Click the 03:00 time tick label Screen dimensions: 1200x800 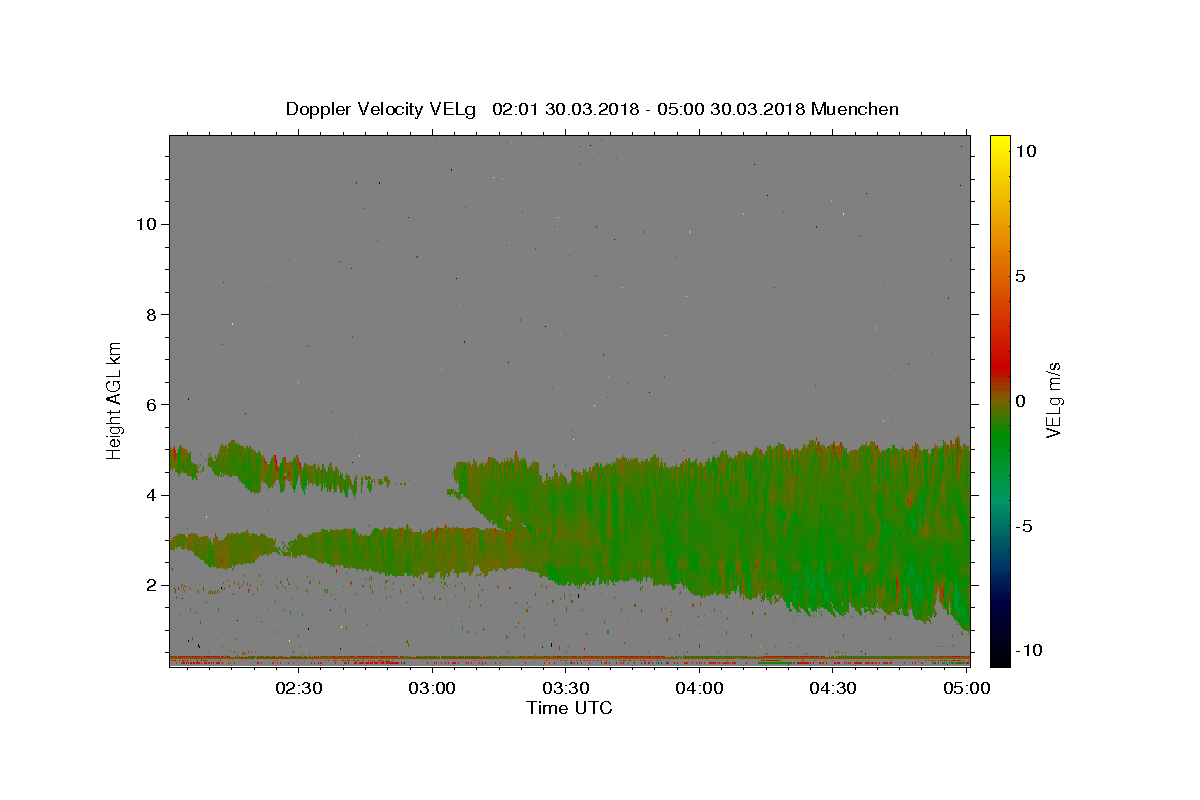(x=432, y=688)
